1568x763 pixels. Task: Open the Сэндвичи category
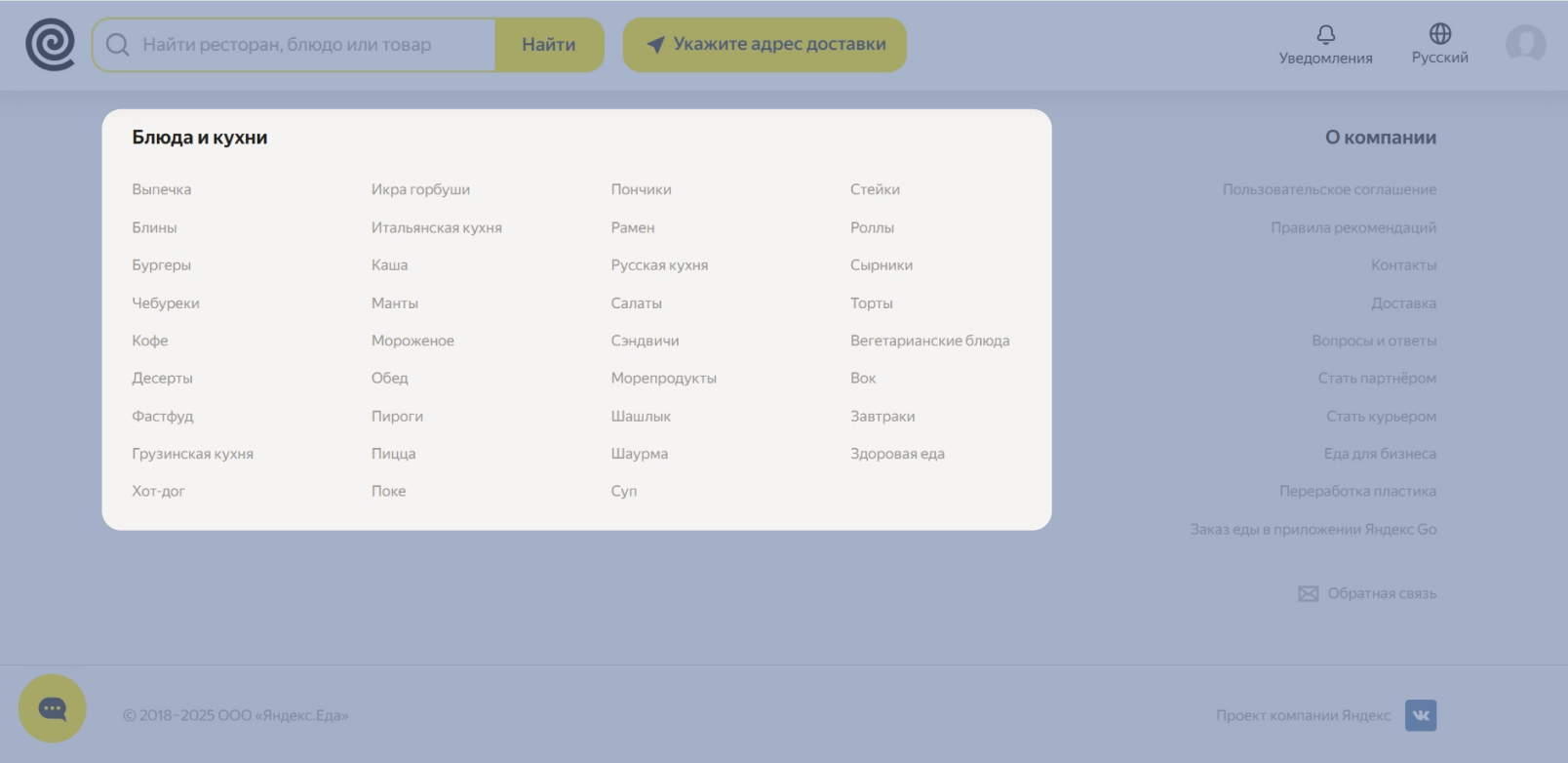(645, 341)
